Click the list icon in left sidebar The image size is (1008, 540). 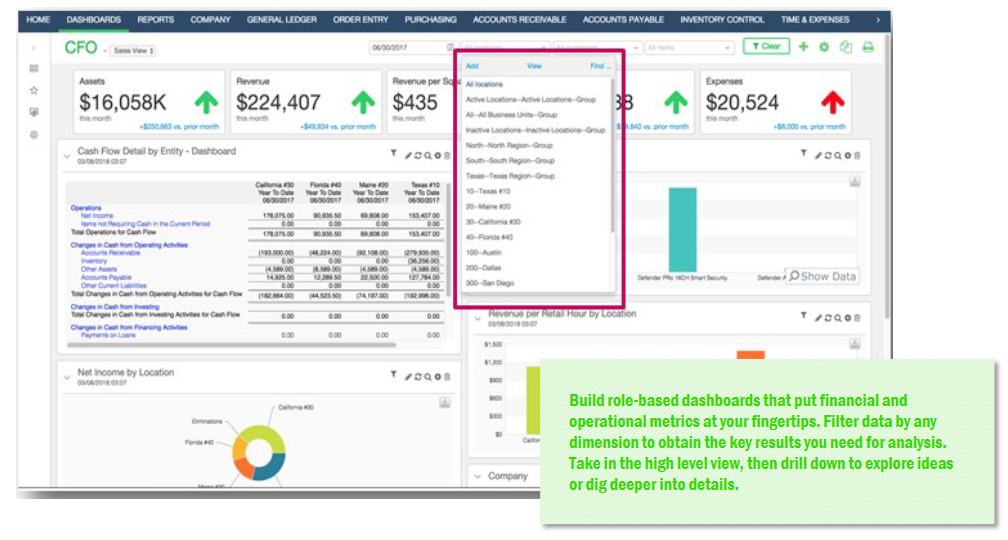tap(34, 68)
